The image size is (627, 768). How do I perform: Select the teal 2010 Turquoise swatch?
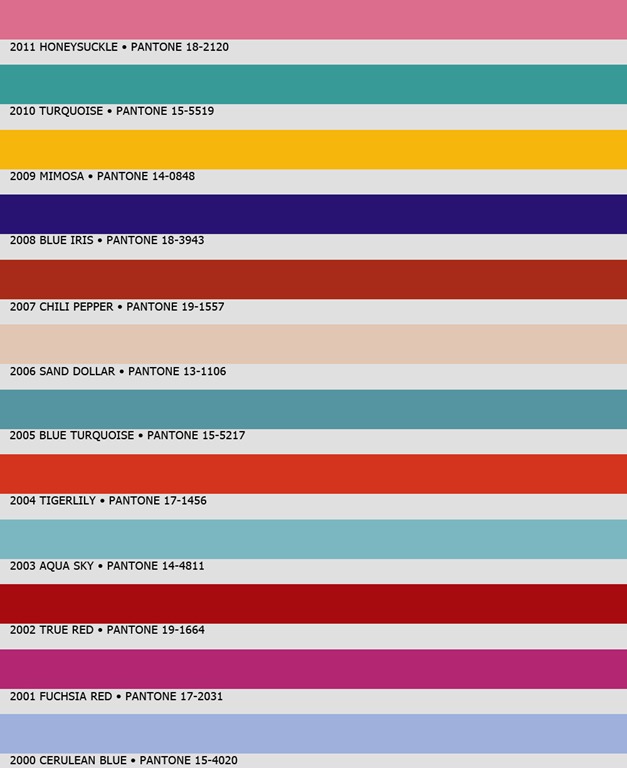tap(313, 84)
